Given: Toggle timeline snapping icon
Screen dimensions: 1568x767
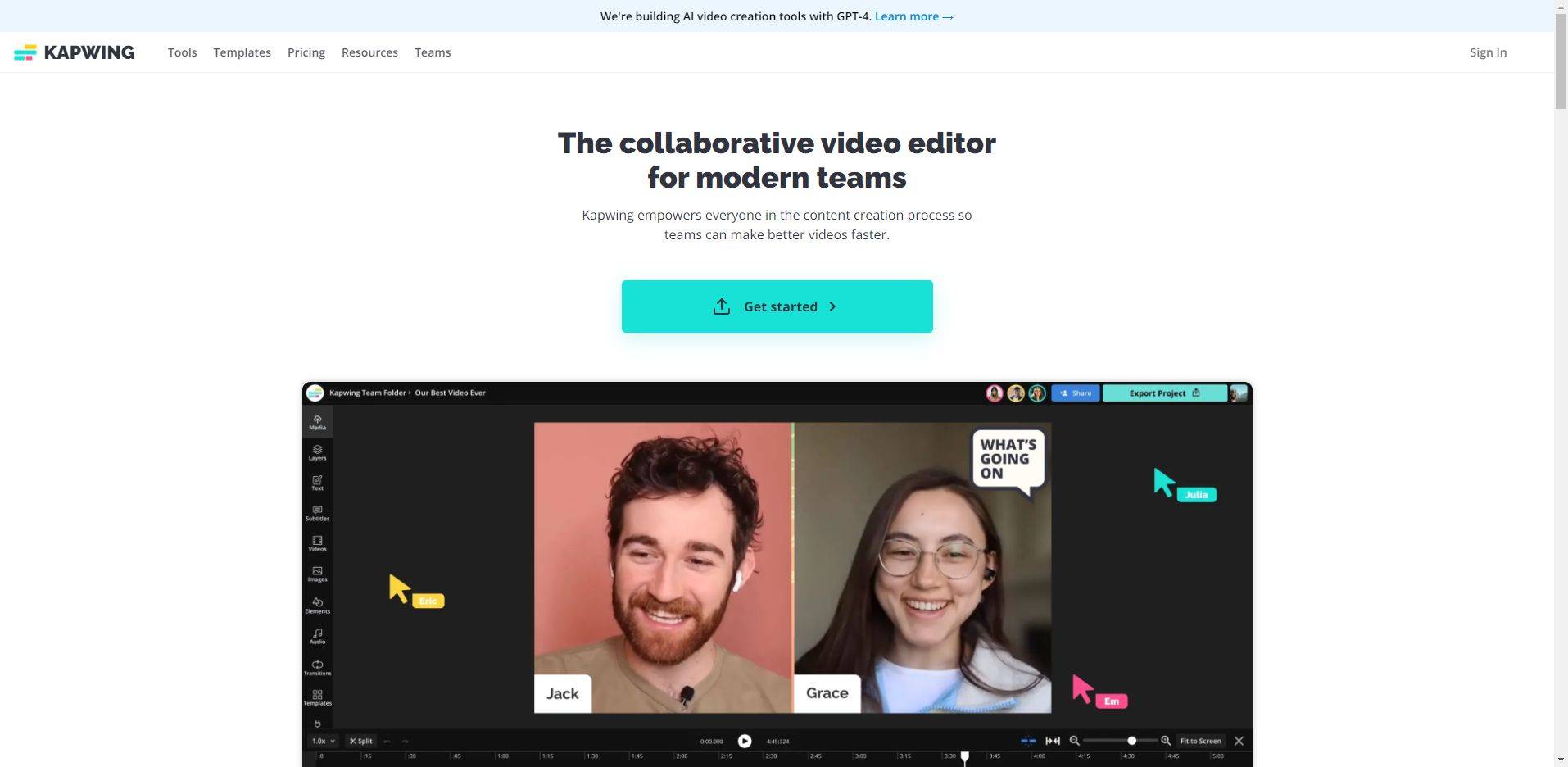Looking at the screenshot, I should tap(1028, 741).
